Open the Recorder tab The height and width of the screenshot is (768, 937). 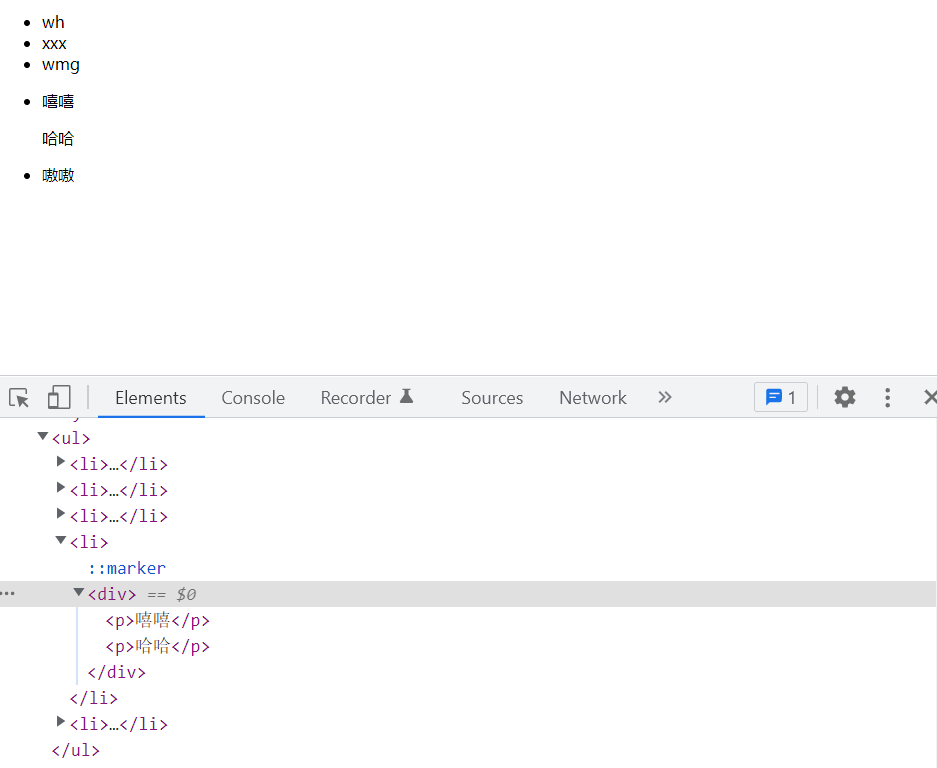[366, 397]
